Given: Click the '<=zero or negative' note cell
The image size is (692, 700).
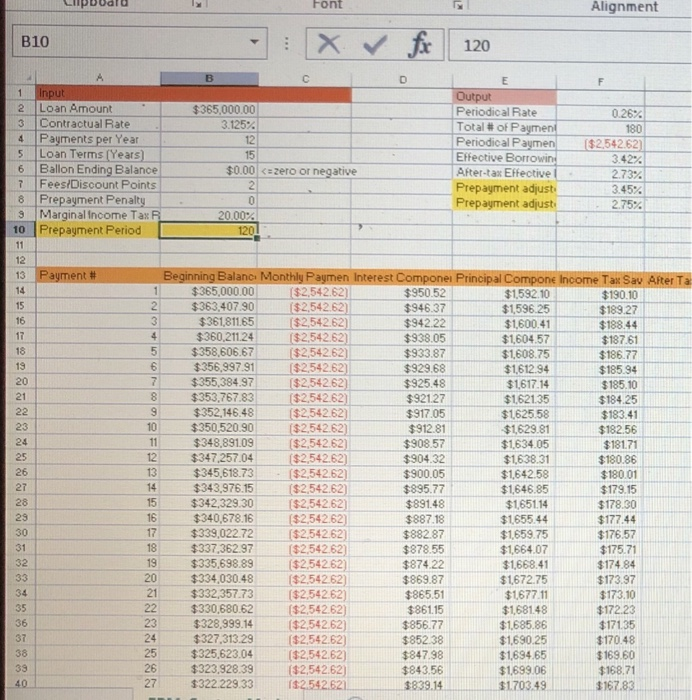Looking at the screenshot, I should tap(308, 171).
